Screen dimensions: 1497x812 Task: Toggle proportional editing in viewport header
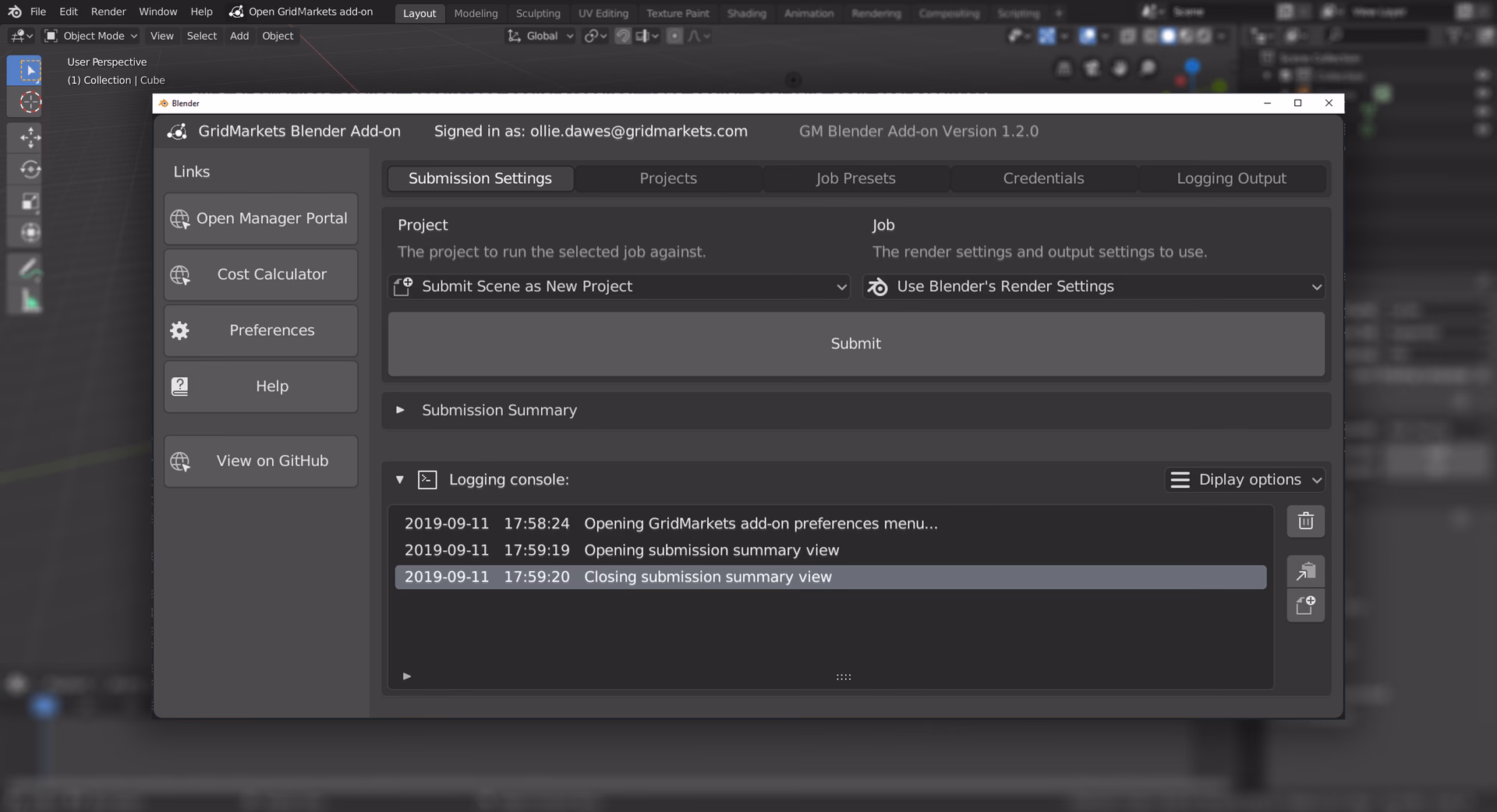pyautogui.click(x=674, y=36)
